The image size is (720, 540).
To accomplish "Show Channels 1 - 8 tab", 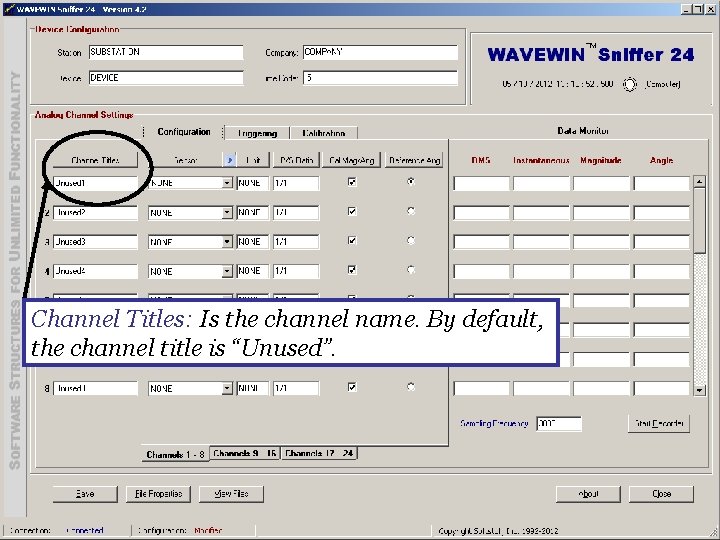I will pyautogui.click(x=175, y=454).
